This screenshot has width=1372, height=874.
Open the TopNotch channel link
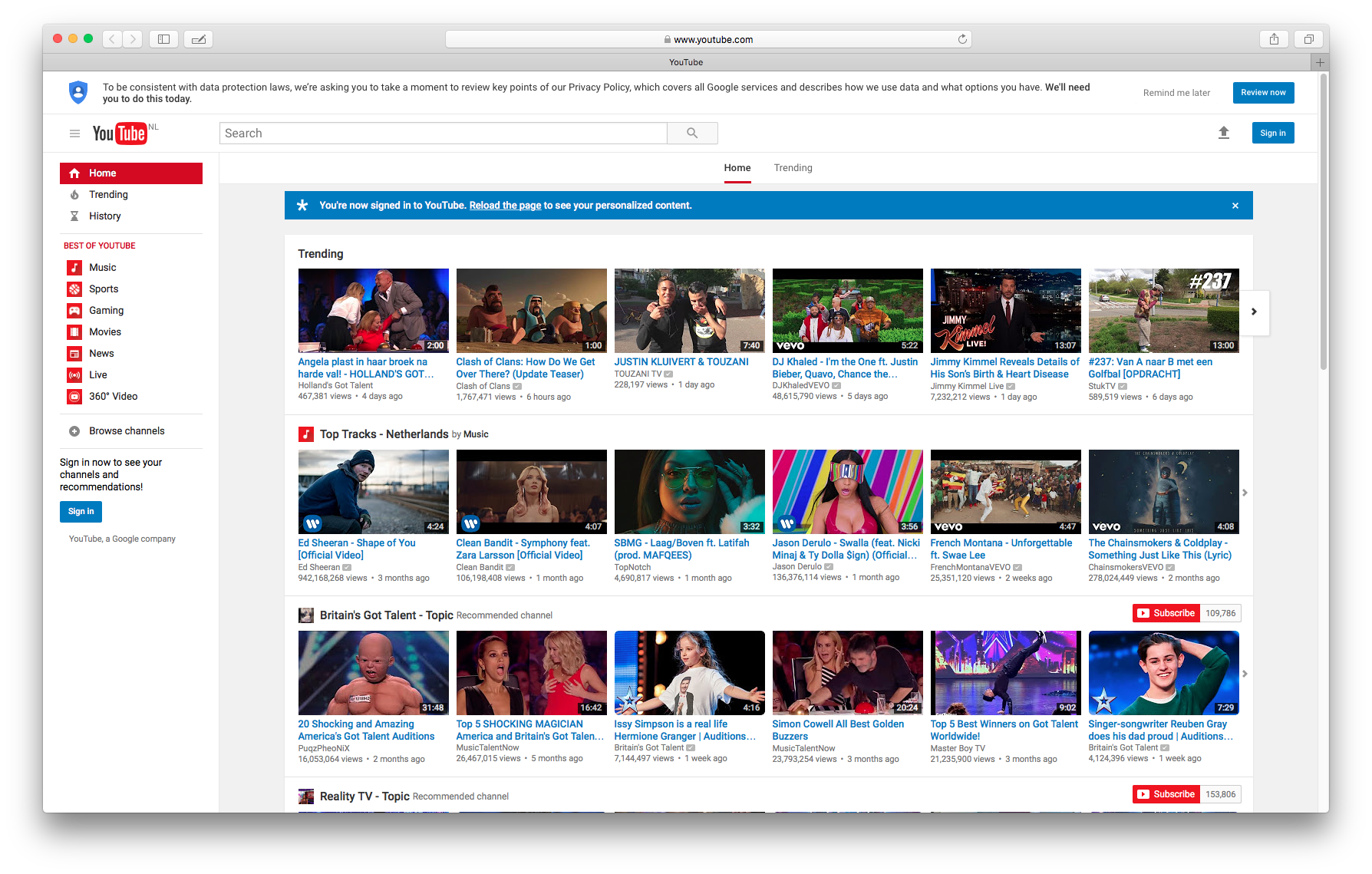coord(632,567)
